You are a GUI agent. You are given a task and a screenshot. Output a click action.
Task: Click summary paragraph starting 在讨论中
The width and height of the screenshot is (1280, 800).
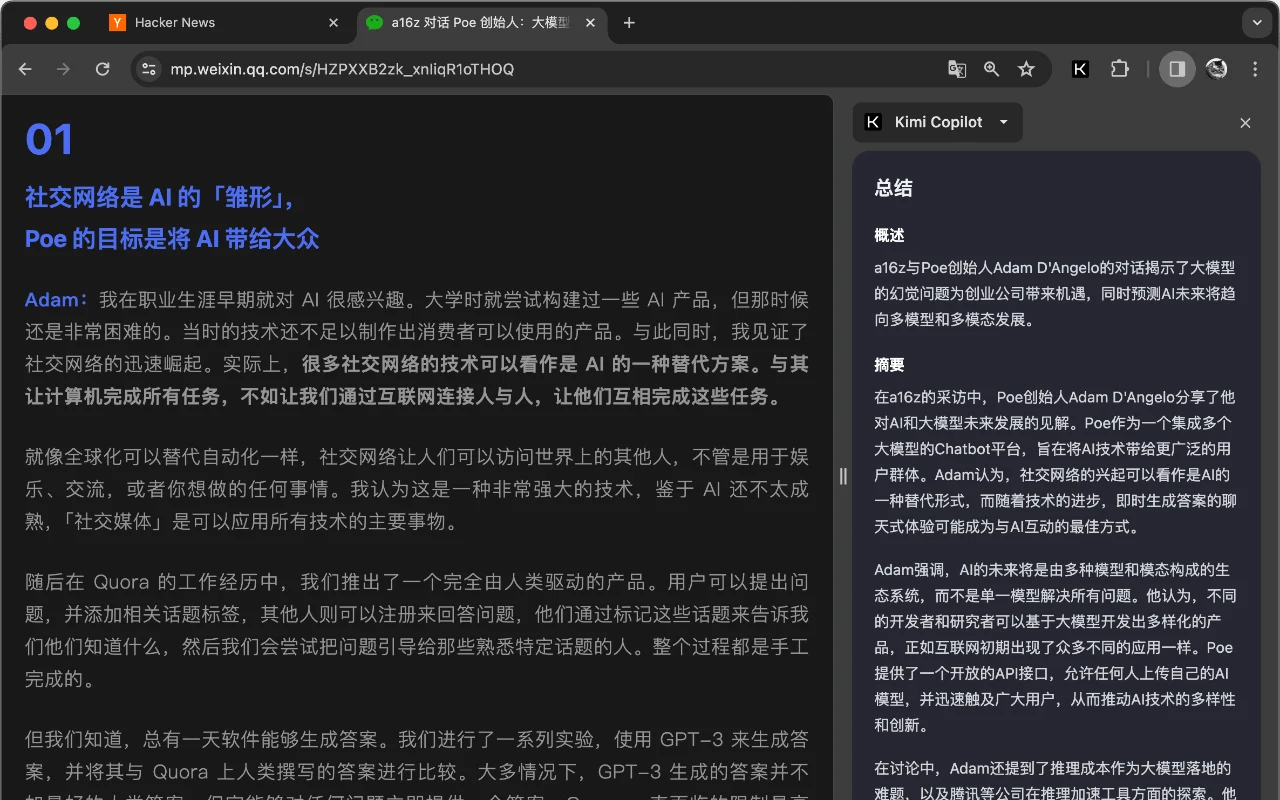[1055, 781]
